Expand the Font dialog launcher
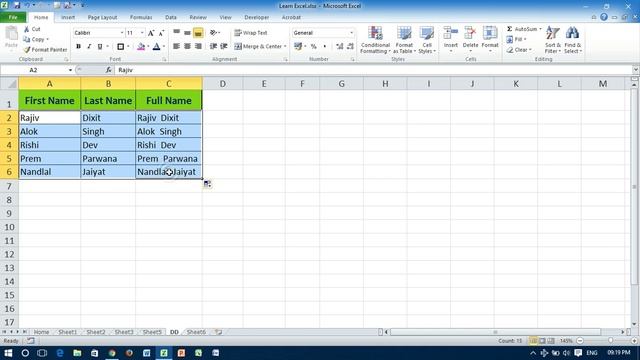Screen dimensions: 640x360 click(x=164, y=60)
